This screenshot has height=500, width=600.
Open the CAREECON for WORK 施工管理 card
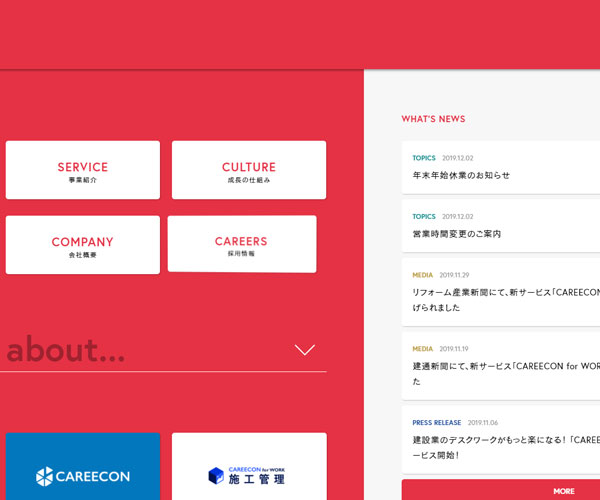coord(249,468)
